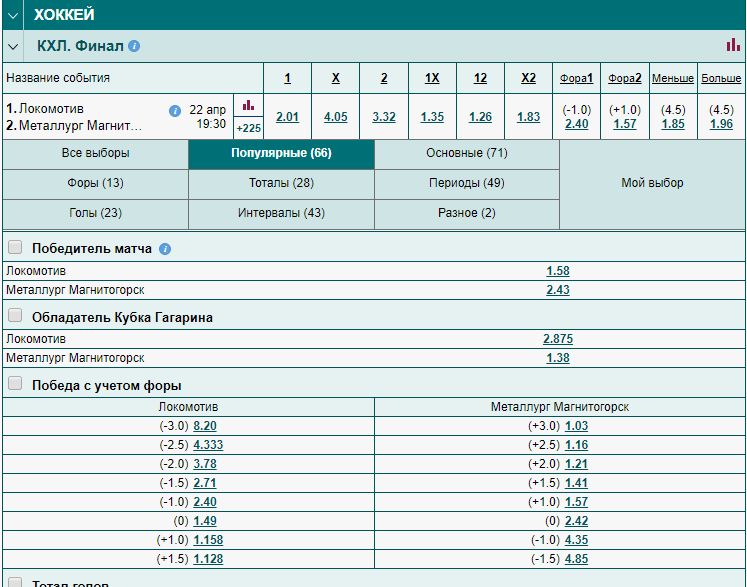The width and height of the screenshot is (747, 587).
Task: Select Локомотив handicap (-2.0) odds 3.78
Action: click(205, 464)
